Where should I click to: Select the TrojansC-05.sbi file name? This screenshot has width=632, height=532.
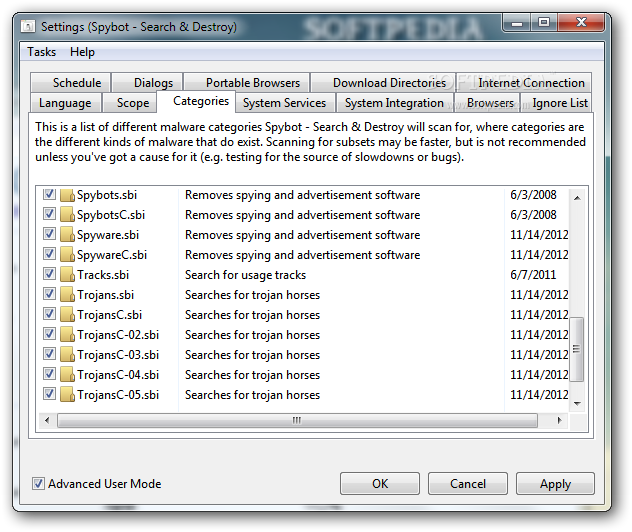(118, 395)
